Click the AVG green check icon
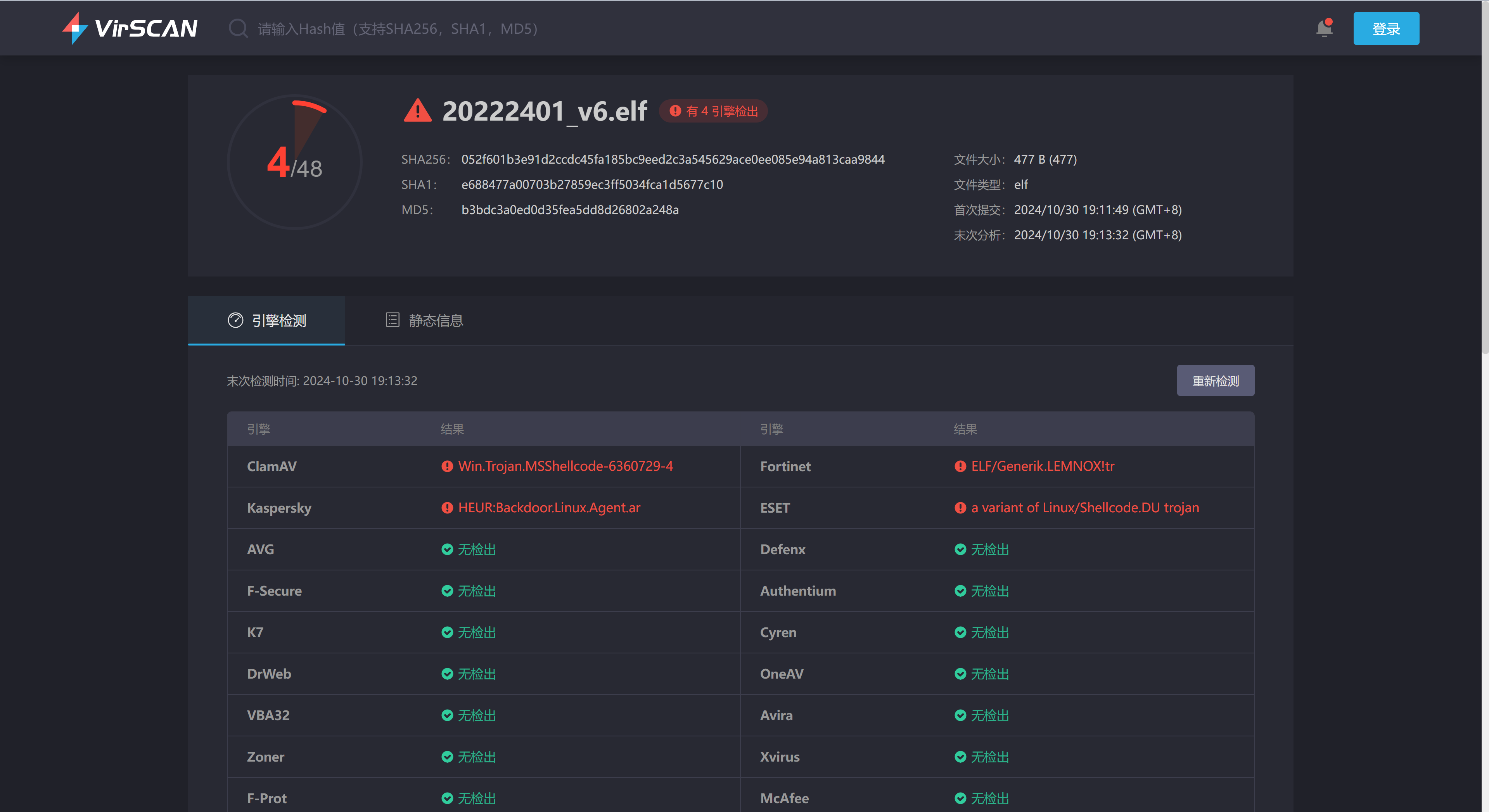Viewport: 1489px width, 812px height. click(x=447, y=549)
